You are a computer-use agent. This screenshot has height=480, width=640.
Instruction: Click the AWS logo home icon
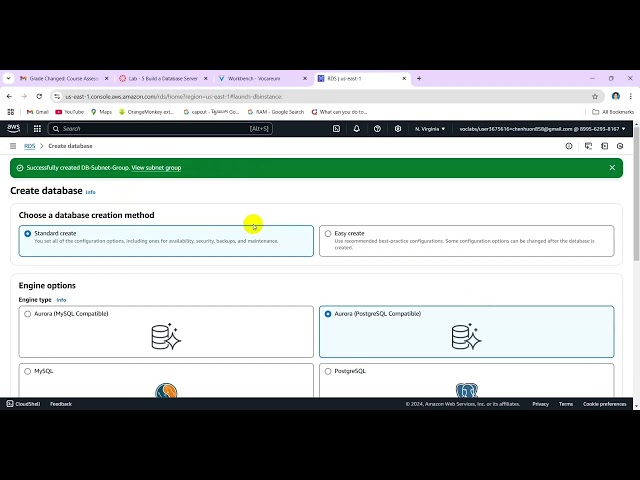coord(13,129)
